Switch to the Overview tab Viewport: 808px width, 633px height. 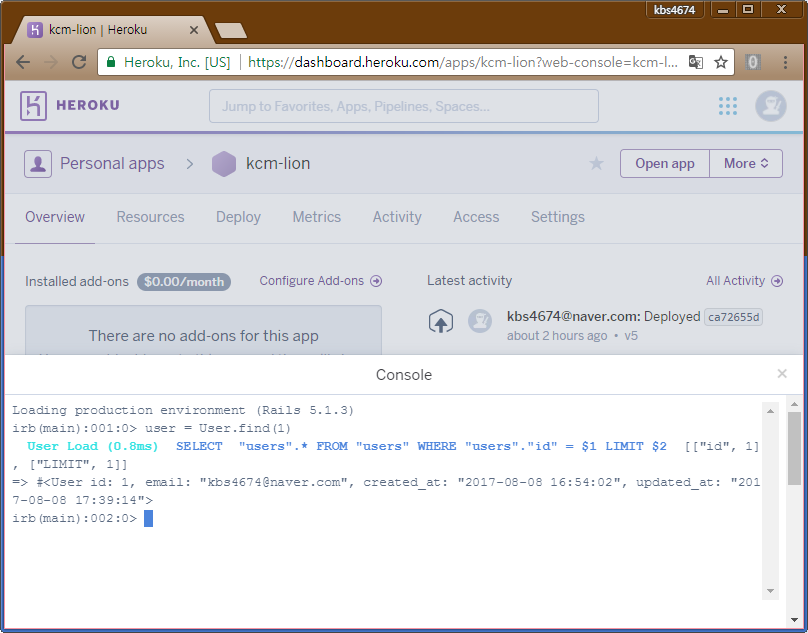55,217
